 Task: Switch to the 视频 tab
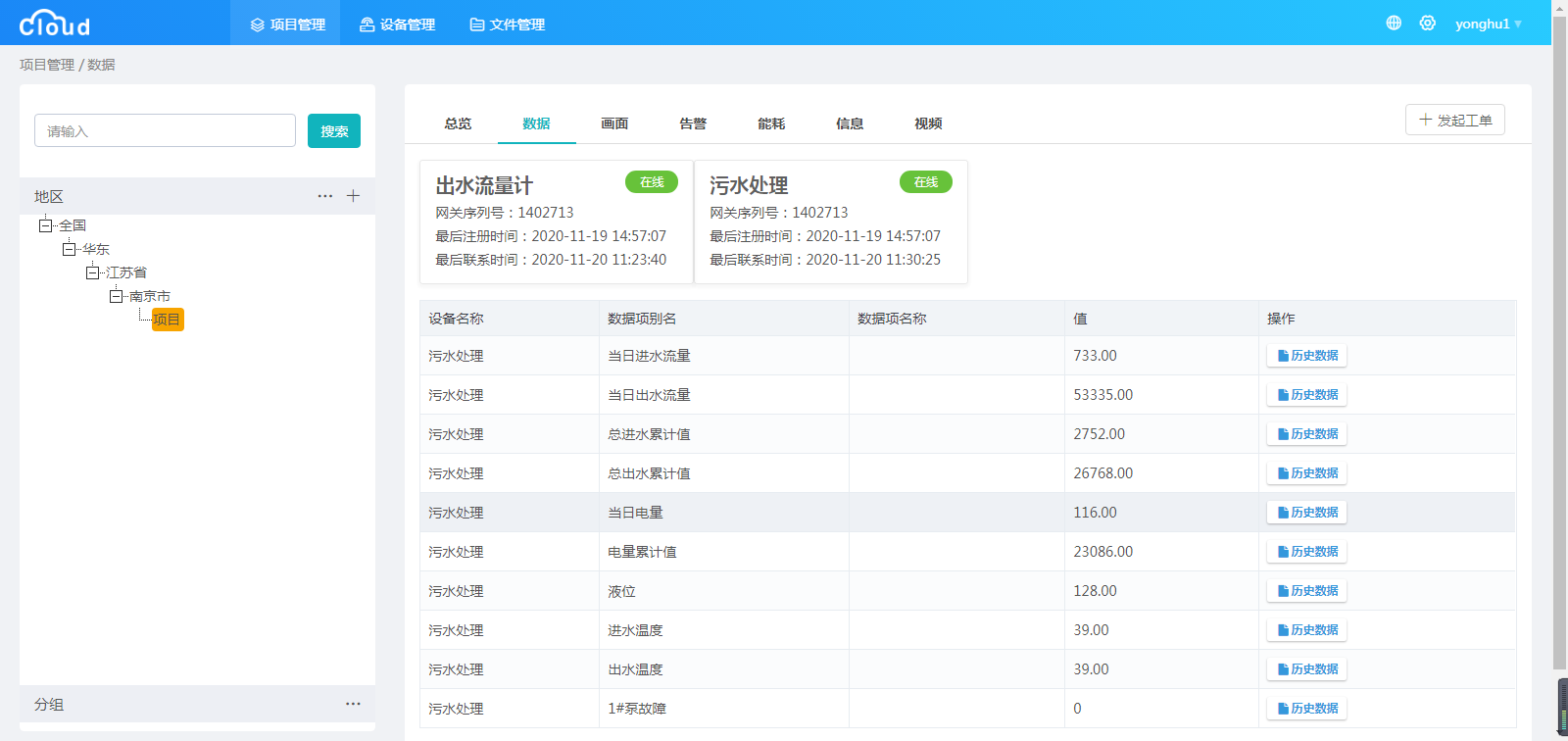click(x=928, y=123)
